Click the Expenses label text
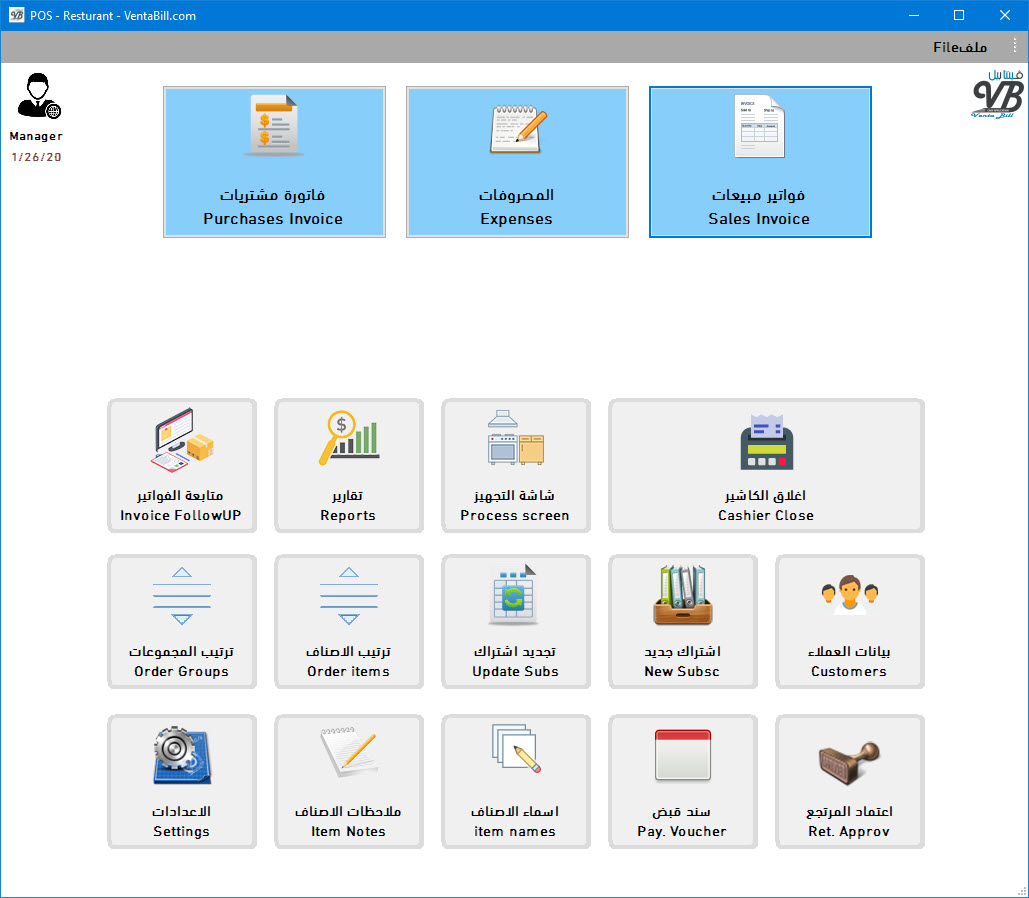 (x=516, y=219)
